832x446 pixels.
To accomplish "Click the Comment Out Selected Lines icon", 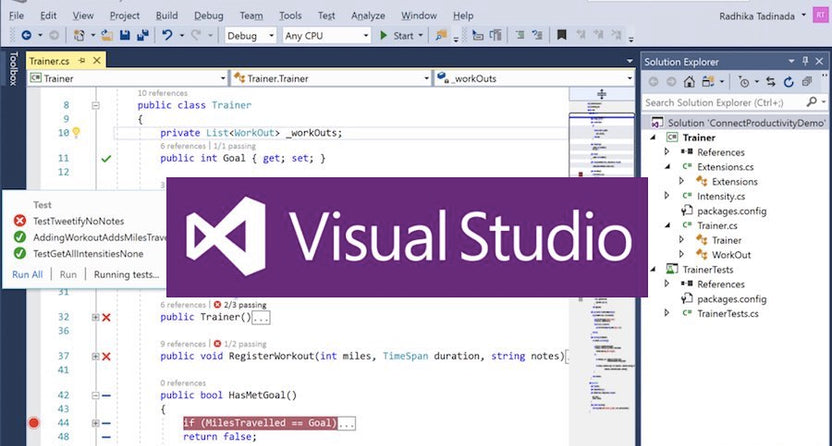I will pyautogui.click(x=520, y=36).
